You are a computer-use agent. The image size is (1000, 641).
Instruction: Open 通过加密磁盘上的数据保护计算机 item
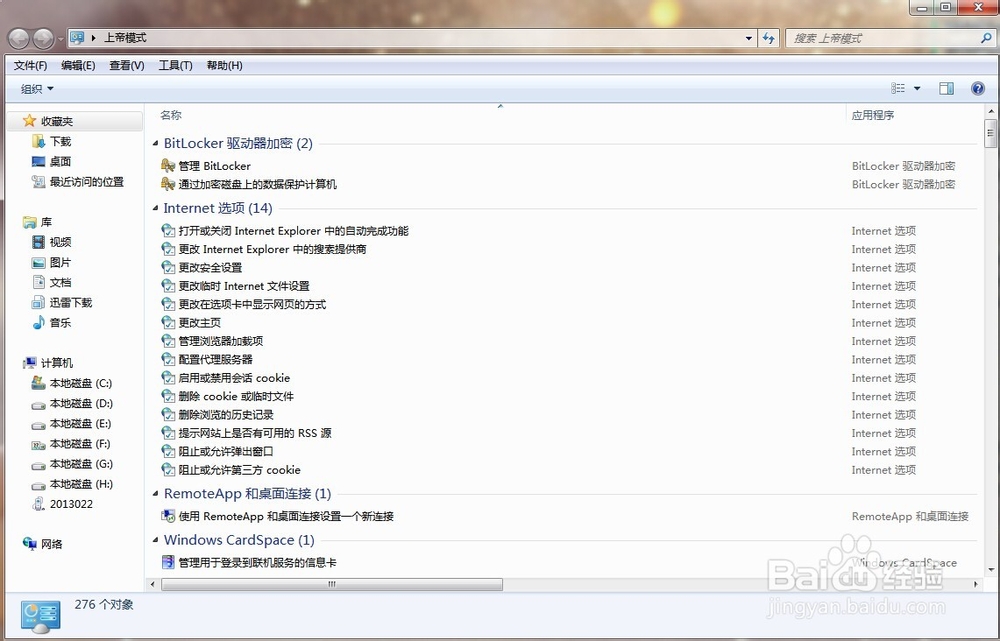(258, 184)
